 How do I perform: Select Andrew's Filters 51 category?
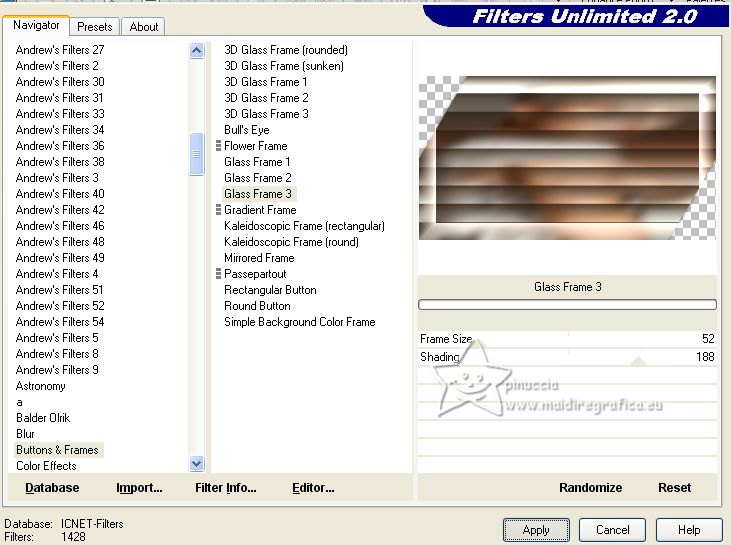59,290
